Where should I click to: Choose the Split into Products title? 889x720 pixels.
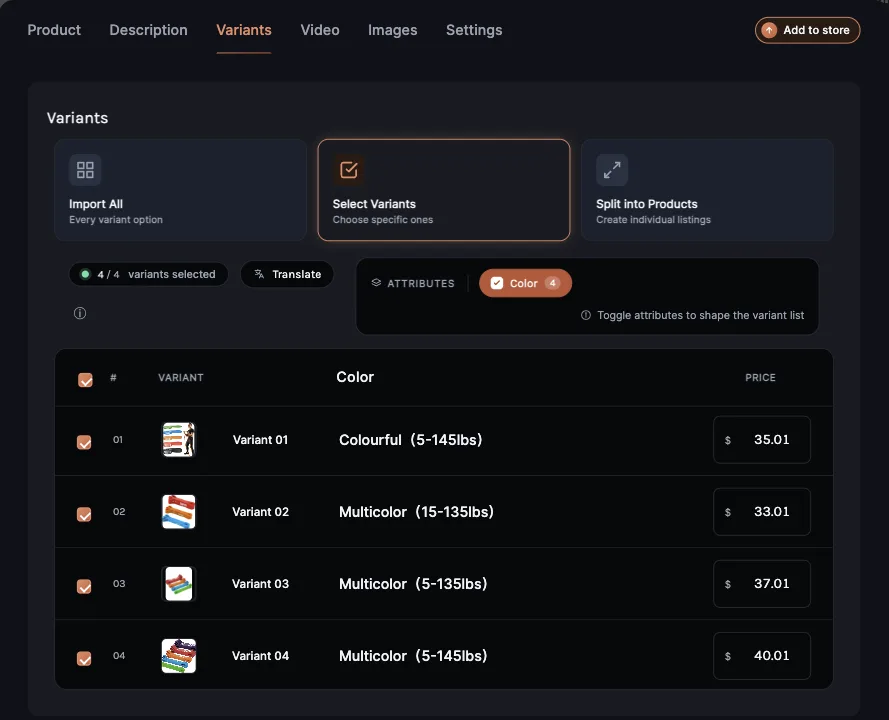pyautogui.click(x=647, y=204)
